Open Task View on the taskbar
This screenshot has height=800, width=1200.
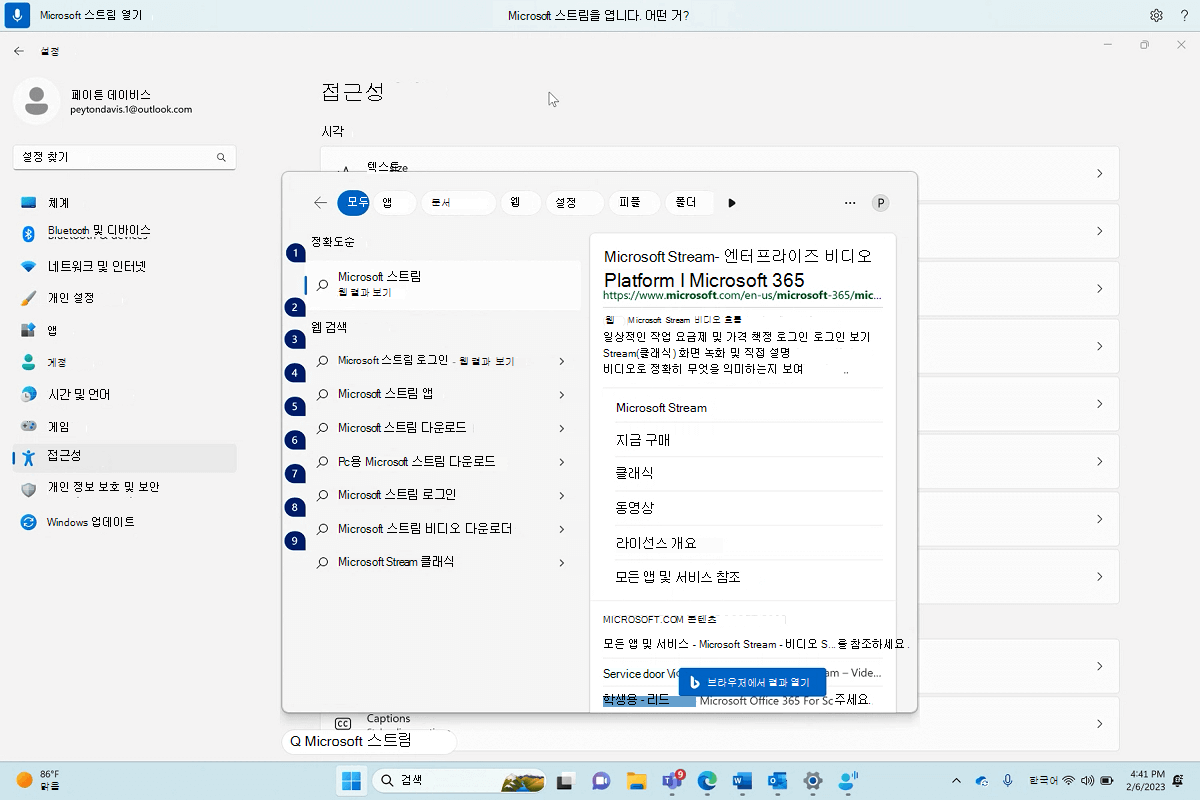565,781
